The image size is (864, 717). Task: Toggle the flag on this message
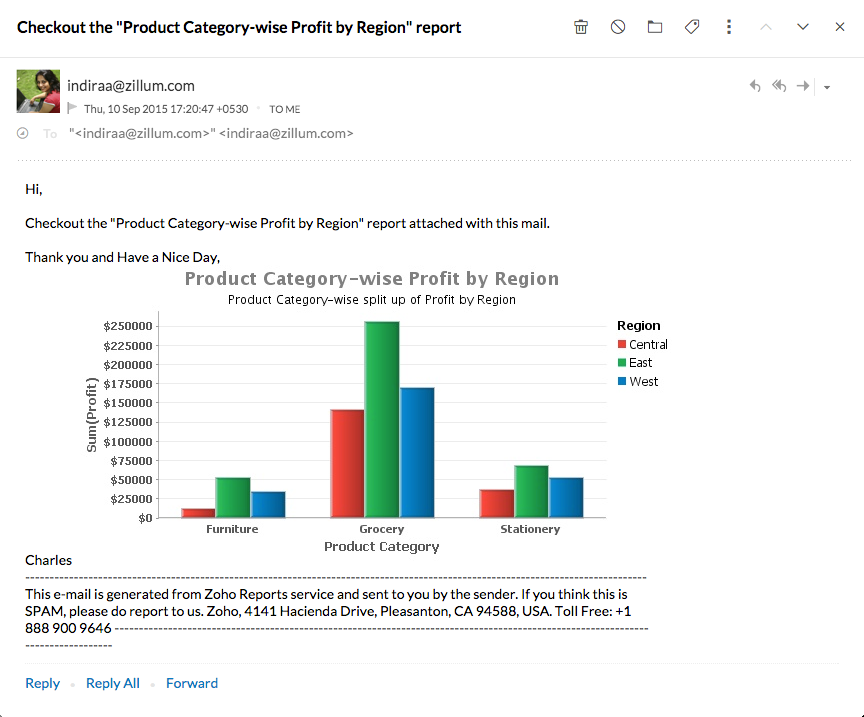click(x=72, y=108)
